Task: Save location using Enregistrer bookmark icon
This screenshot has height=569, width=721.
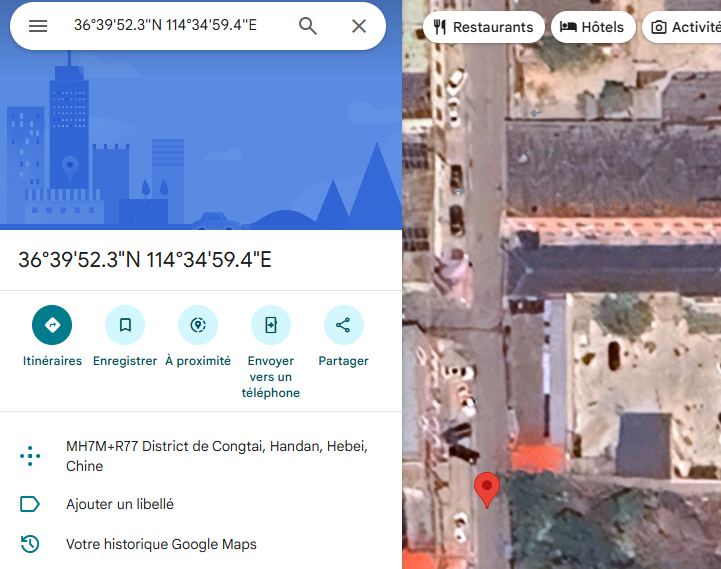Action: point(125,325)
